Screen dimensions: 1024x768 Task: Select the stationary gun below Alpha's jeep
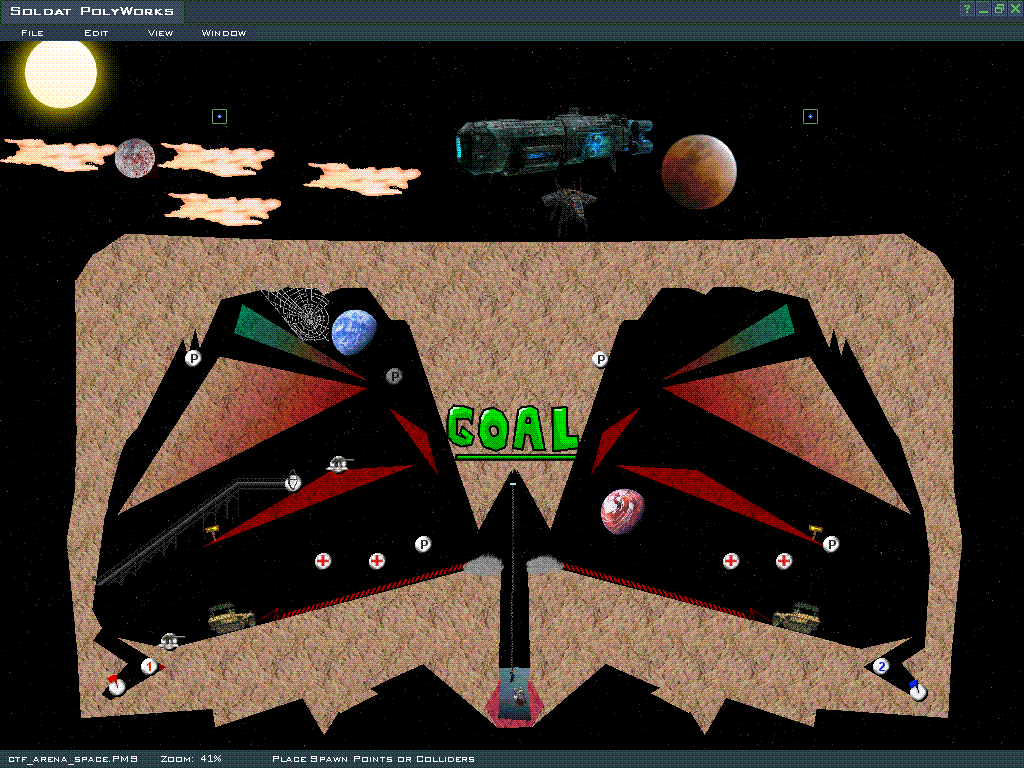point(171,639)
